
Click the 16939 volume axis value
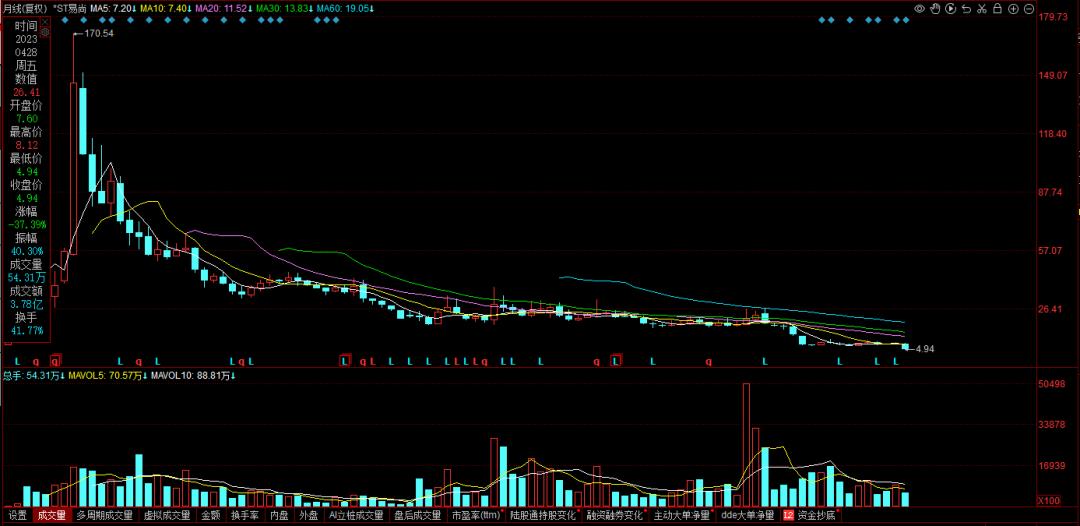[1052, 466]
